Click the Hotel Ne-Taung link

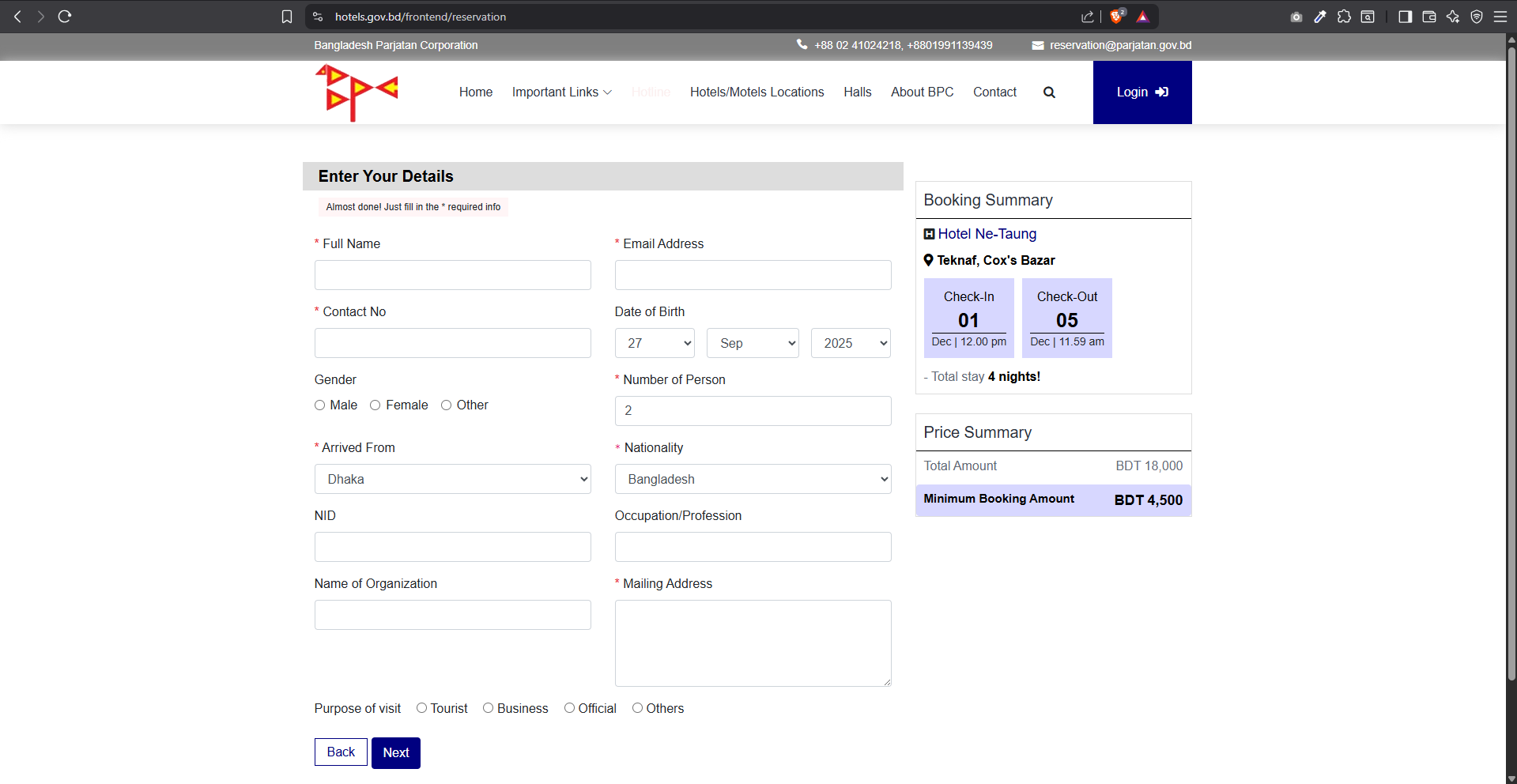[x=987, y=234]
